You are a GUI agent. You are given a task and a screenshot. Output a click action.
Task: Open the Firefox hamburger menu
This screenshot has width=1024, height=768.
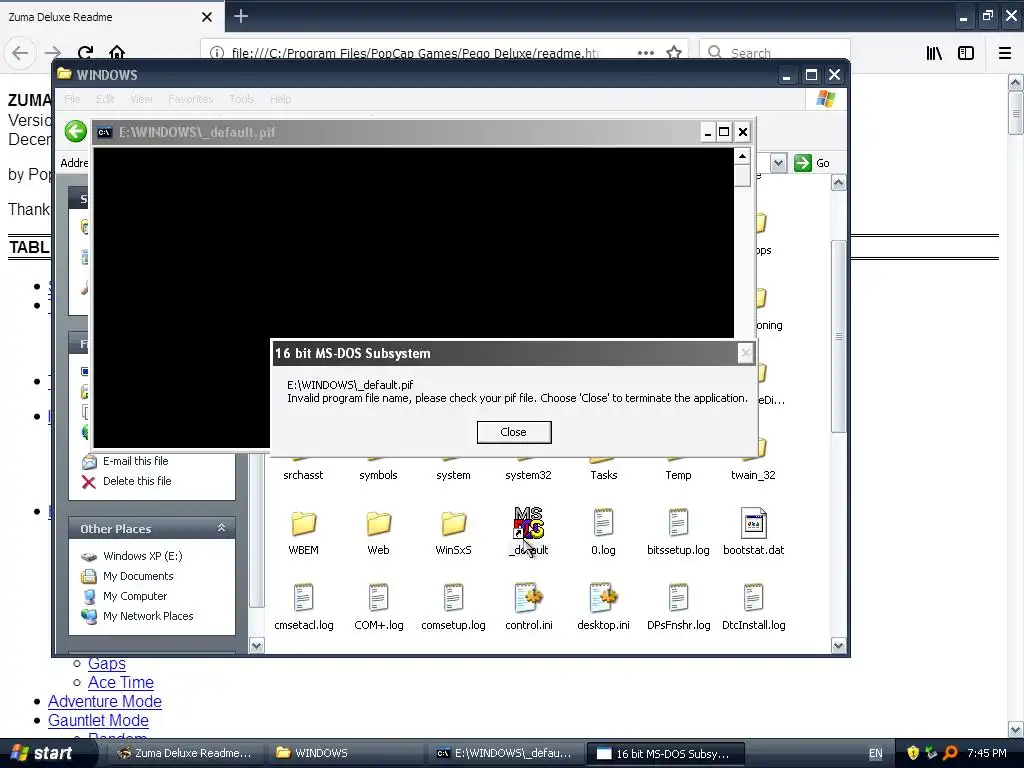[1005, 53]
